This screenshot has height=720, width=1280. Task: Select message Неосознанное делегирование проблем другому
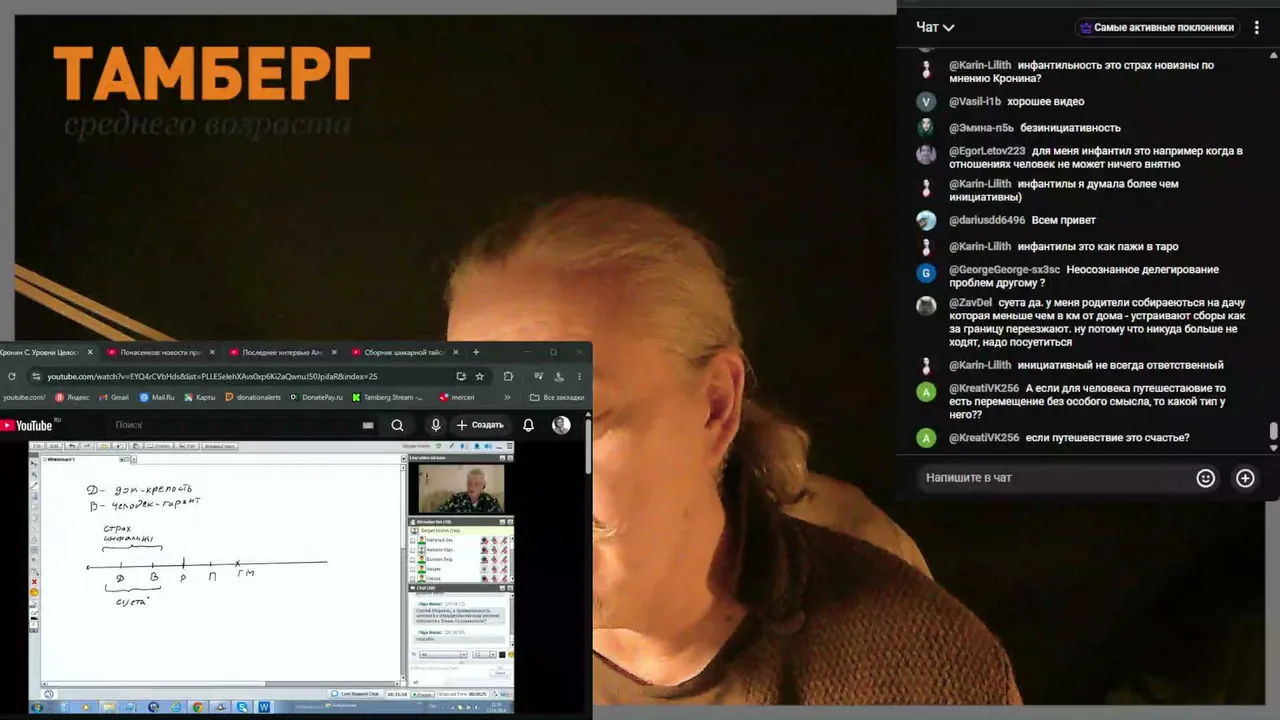pos(1084,276)
